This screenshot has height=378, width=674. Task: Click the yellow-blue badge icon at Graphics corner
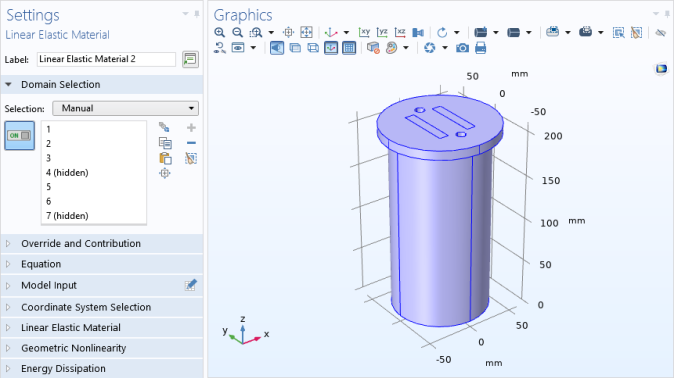661,68
